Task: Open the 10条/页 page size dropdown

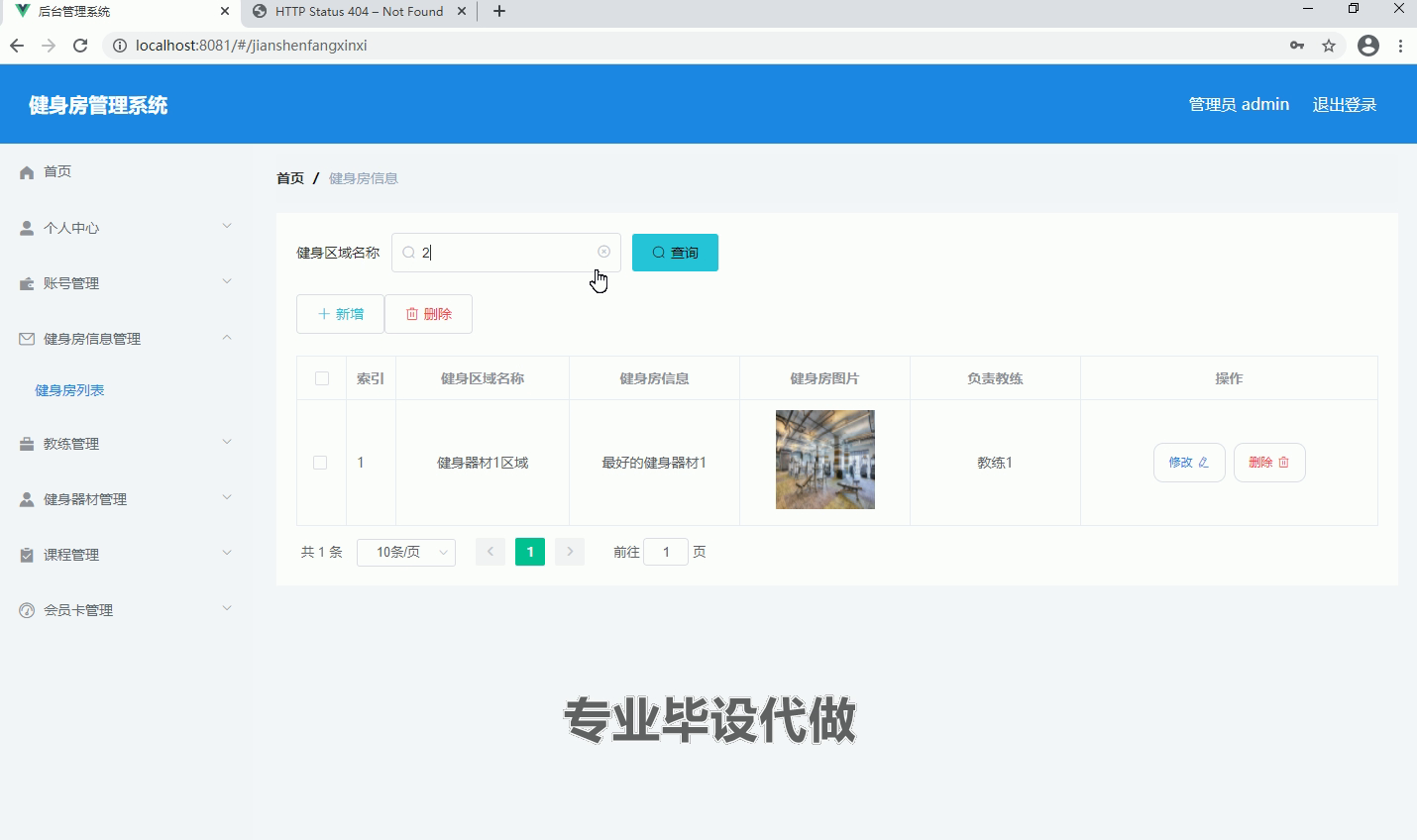Action: pos(406,552)
